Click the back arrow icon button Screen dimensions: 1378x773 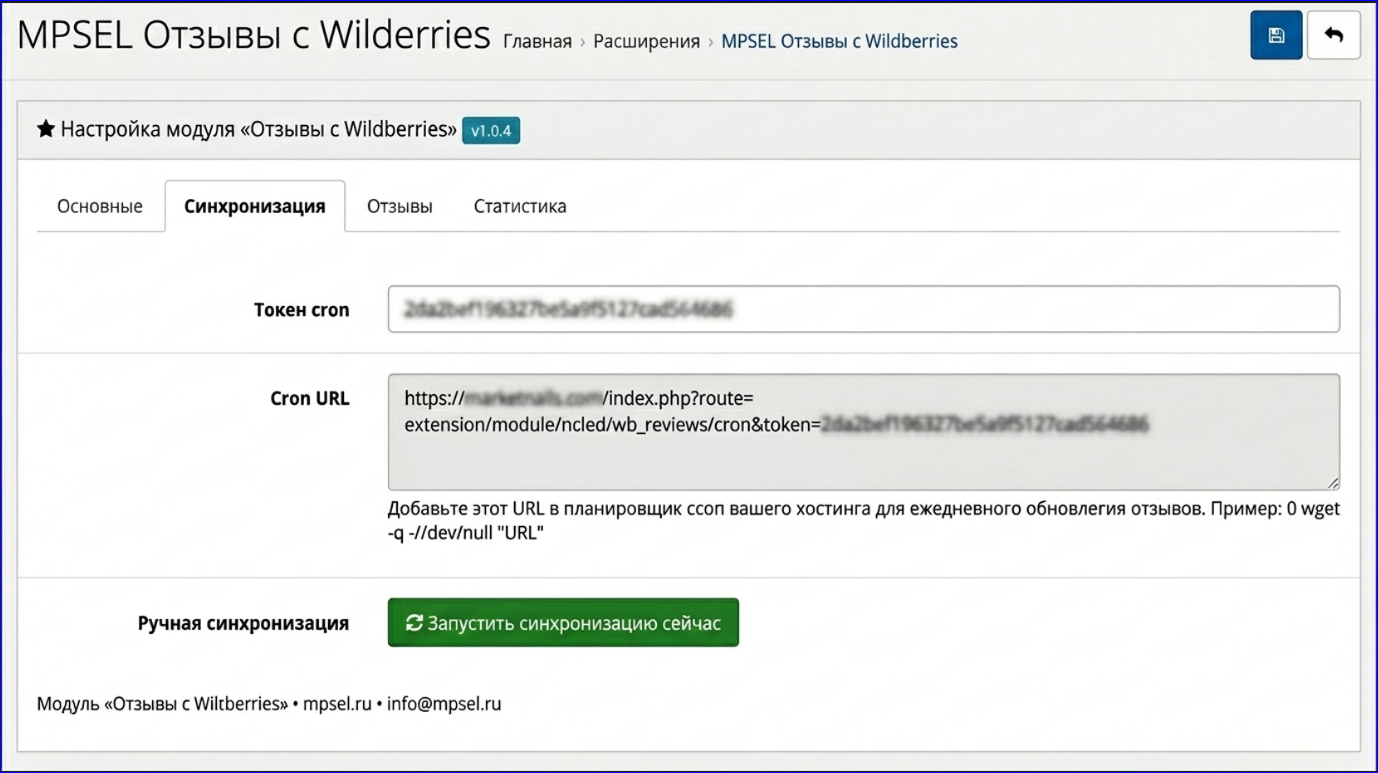1334,36
